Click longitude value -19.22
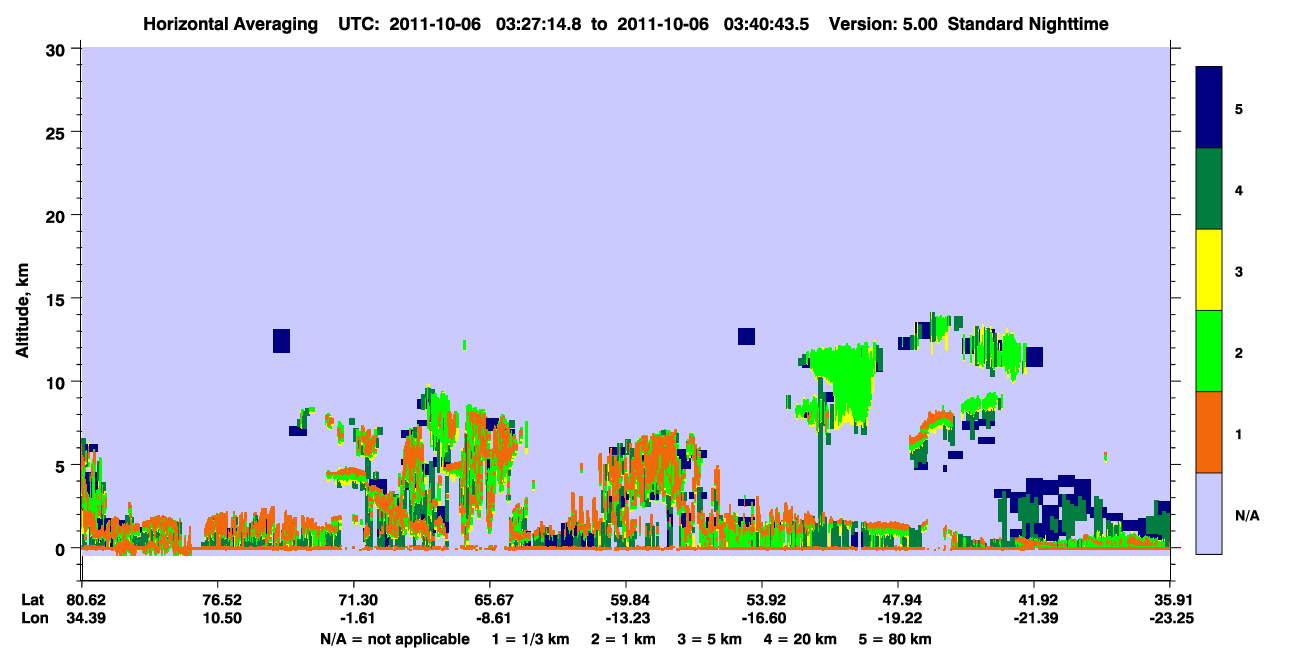Image resolution: width=1300 pixels, height=667 pixels. coord(898,619)
